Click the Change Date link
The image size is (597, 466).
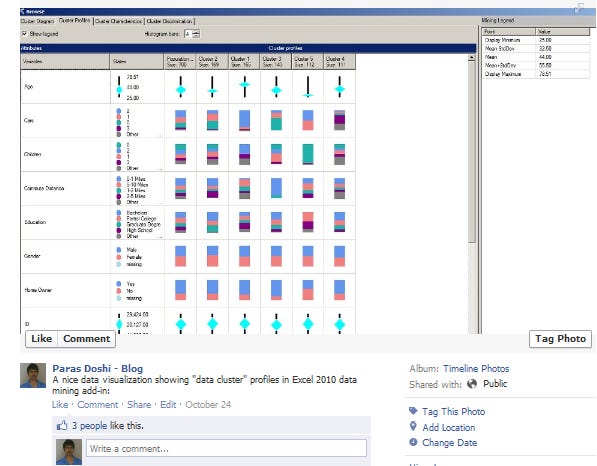(x=449, y=443)
